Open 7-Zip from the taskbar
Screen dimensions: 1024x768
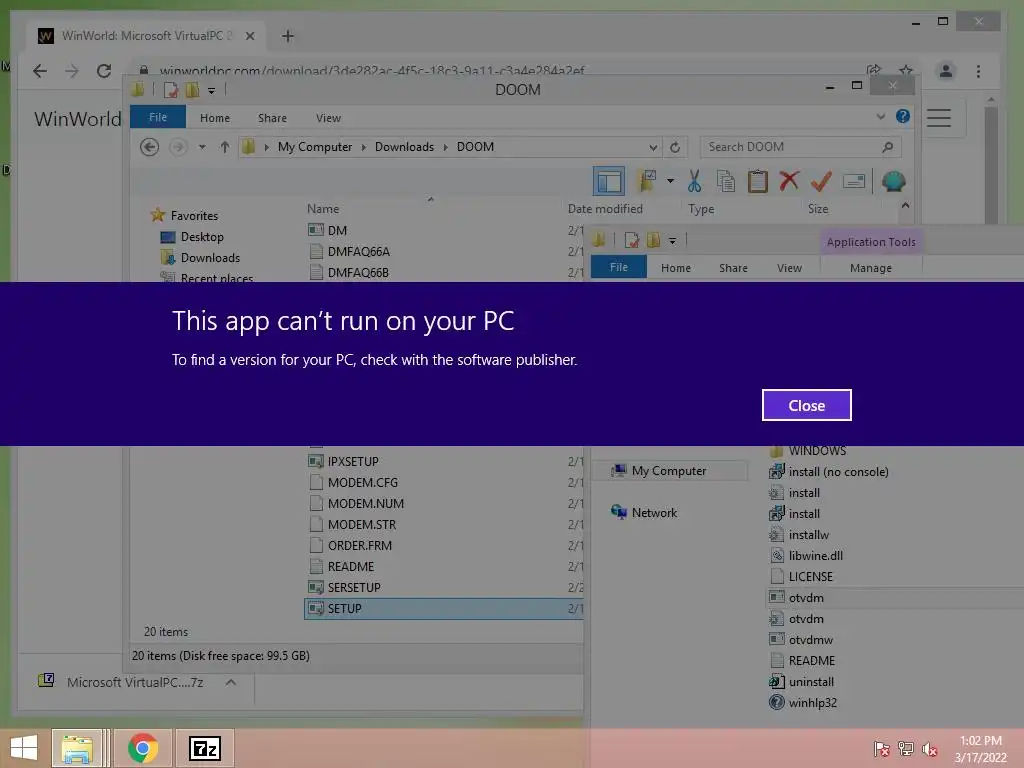(204, 748)
